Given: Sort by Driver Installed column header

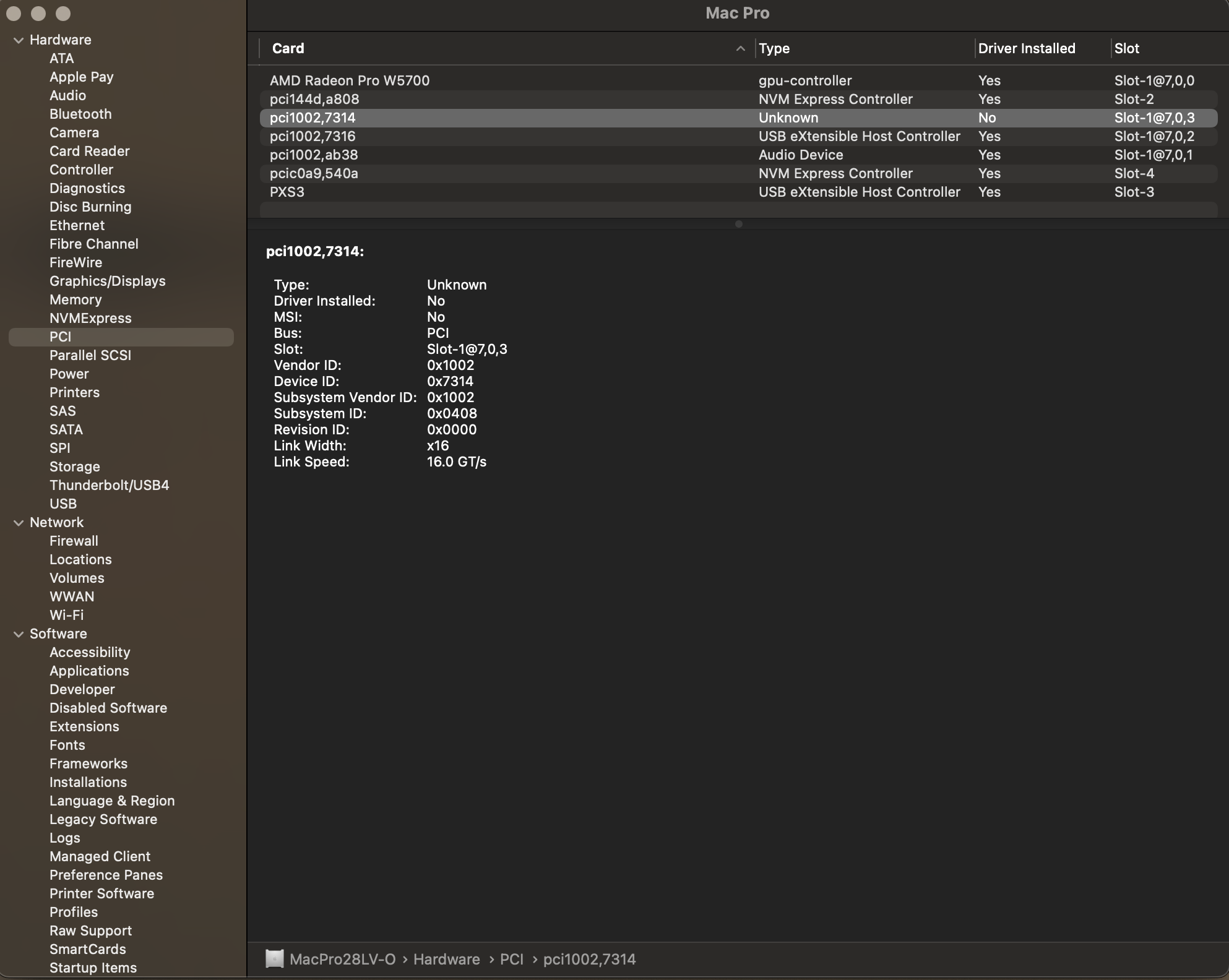Looking at the screenshot, I should pyautogui.click(x=1026, y=49).
